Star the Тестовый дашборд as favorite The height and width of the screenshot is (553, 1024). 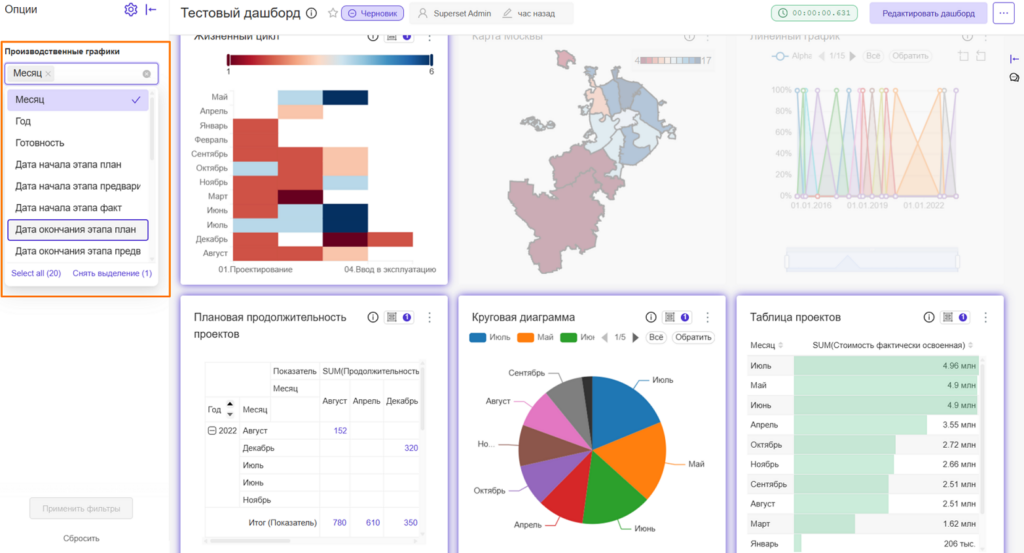point(332,13)
